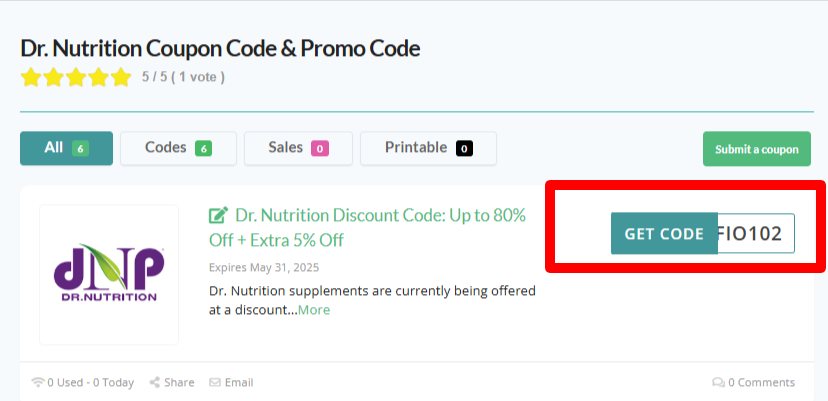Image resolution: width=828 pixels, height=401 pixels.
Task: Click the pencil edit icon beside coupon title
Action: click(218, 215)
